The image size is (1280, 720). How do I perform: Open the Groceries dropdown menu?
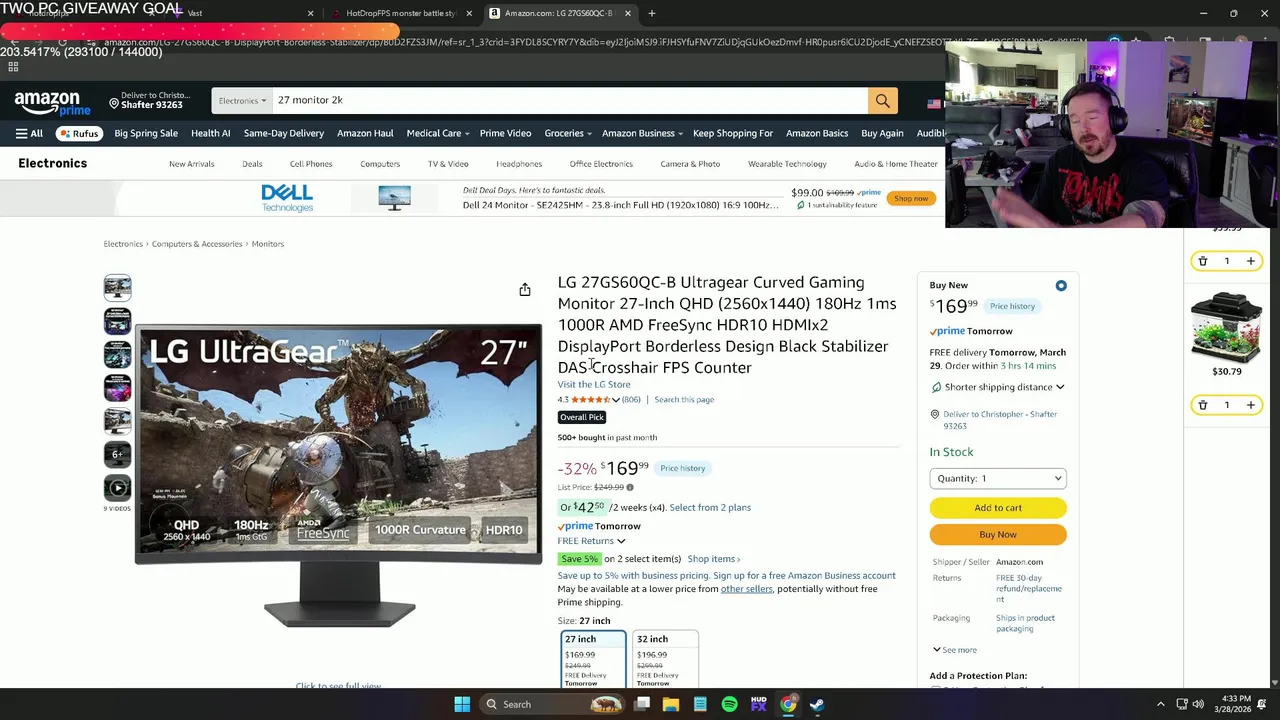pyautogui.click(x=568, y=133)
